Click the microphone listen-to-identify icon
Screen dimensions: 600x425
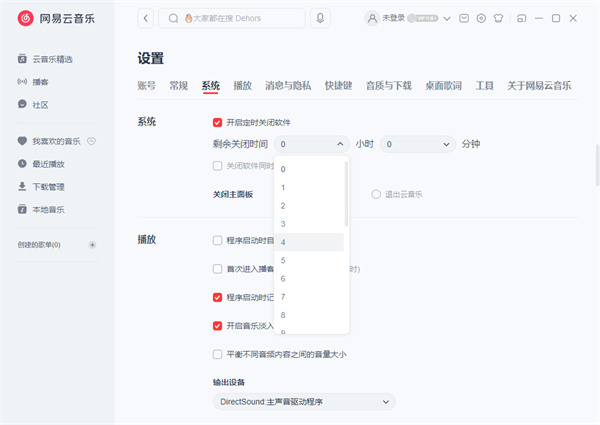(x=320, y=18)
